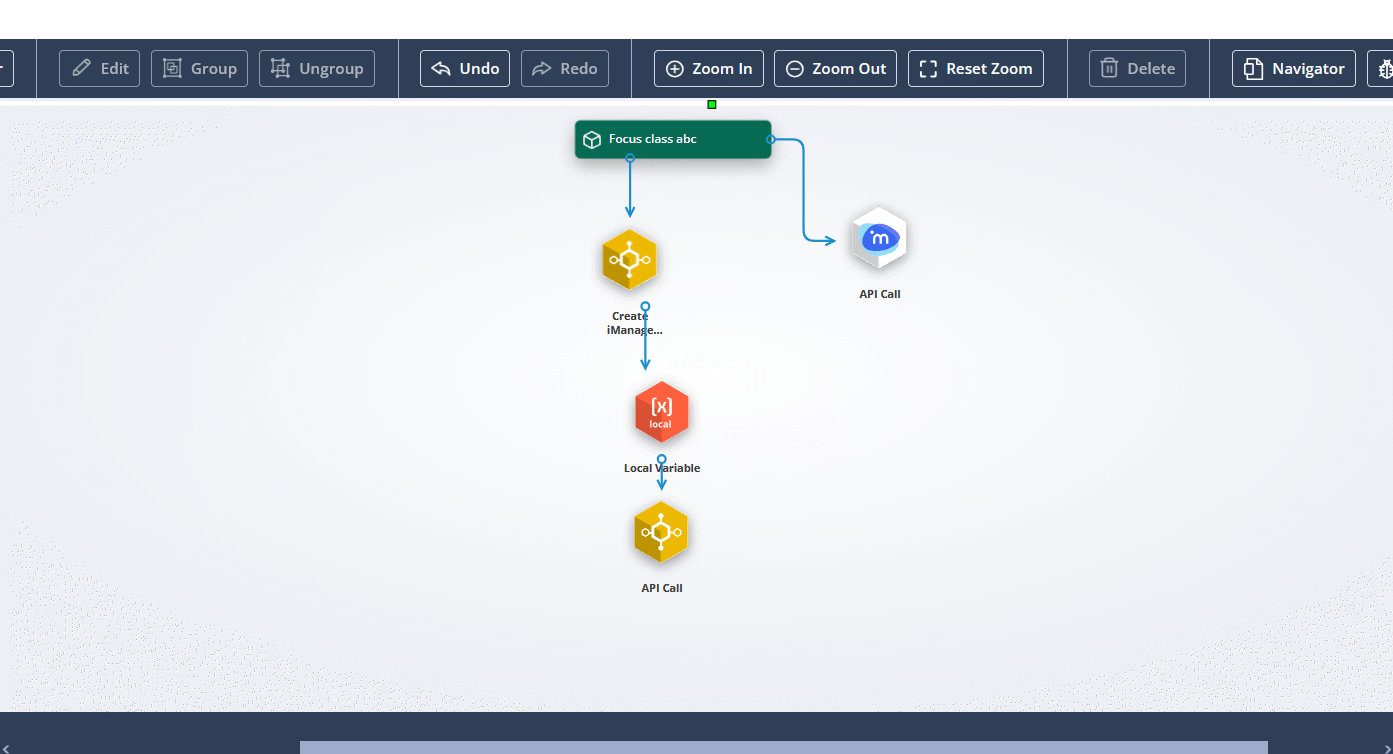
Task: Click the bug debug icon
Action: point(1383,68)
